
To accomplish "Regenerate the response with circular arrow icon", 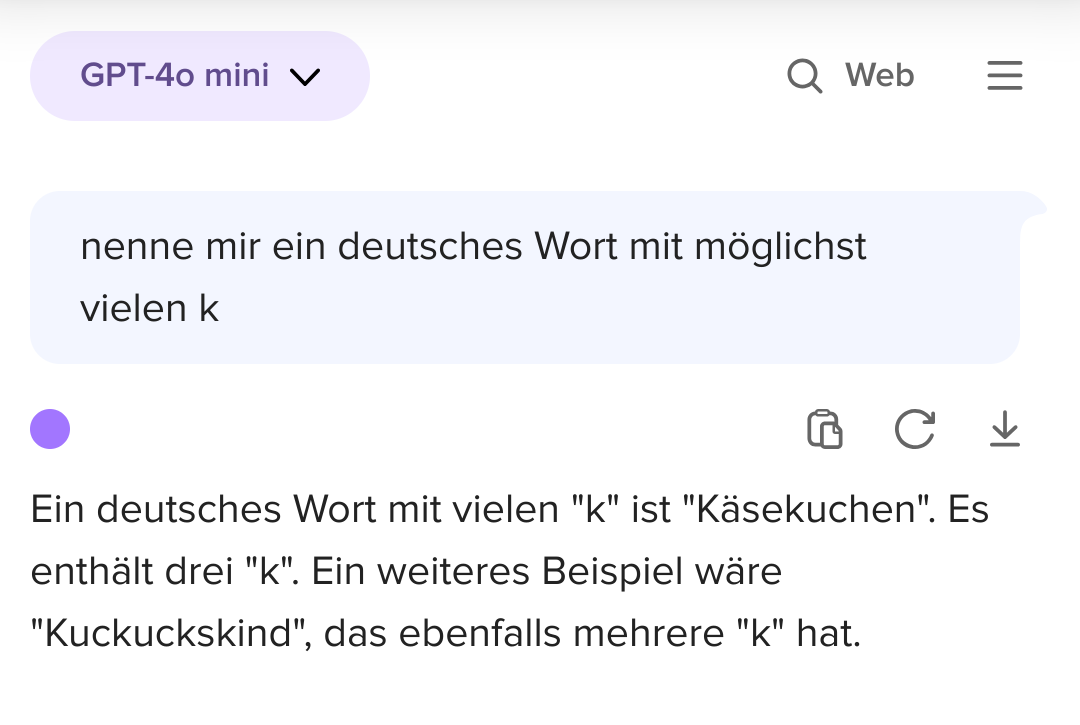I will [915, 429].
